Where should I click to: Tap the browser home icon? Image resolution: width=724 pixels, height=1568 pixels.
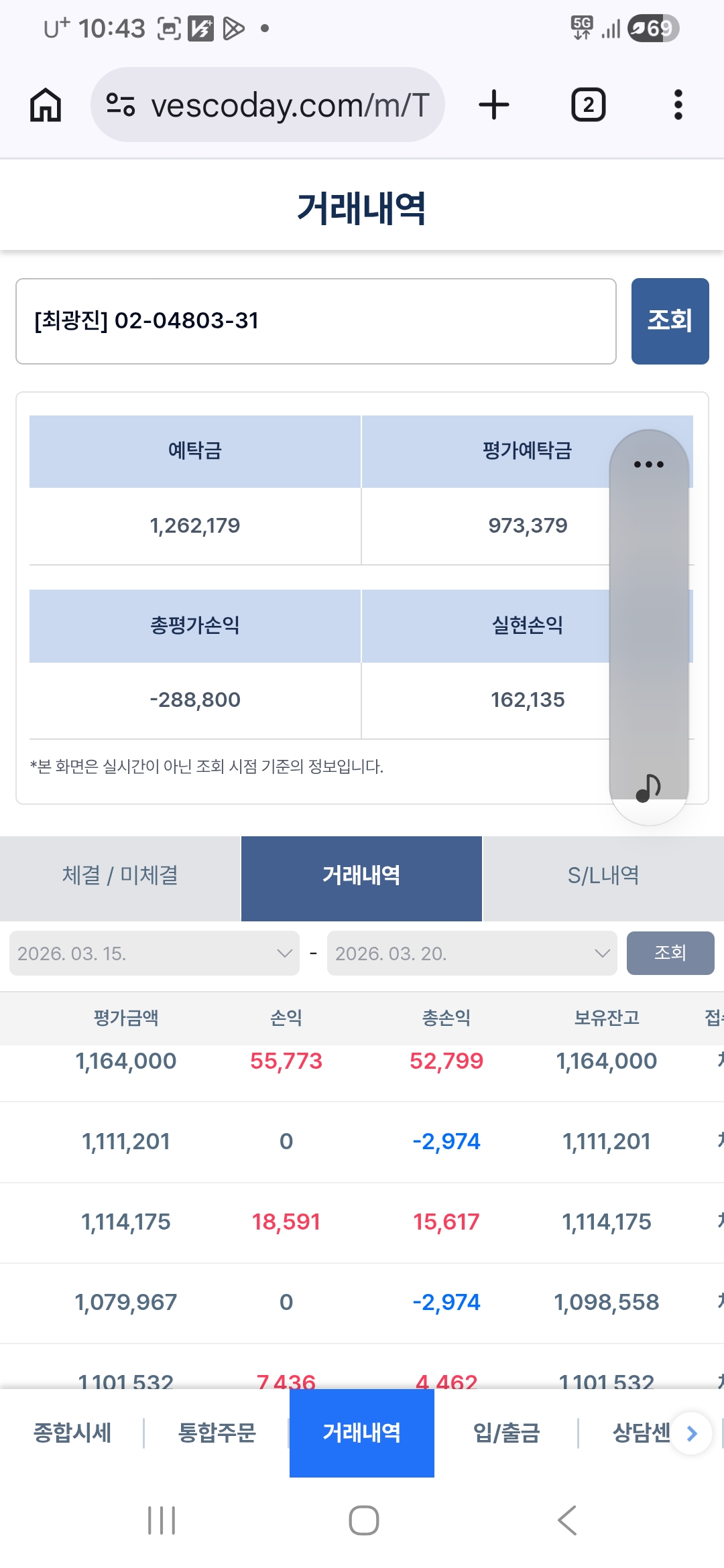point(46,105)
